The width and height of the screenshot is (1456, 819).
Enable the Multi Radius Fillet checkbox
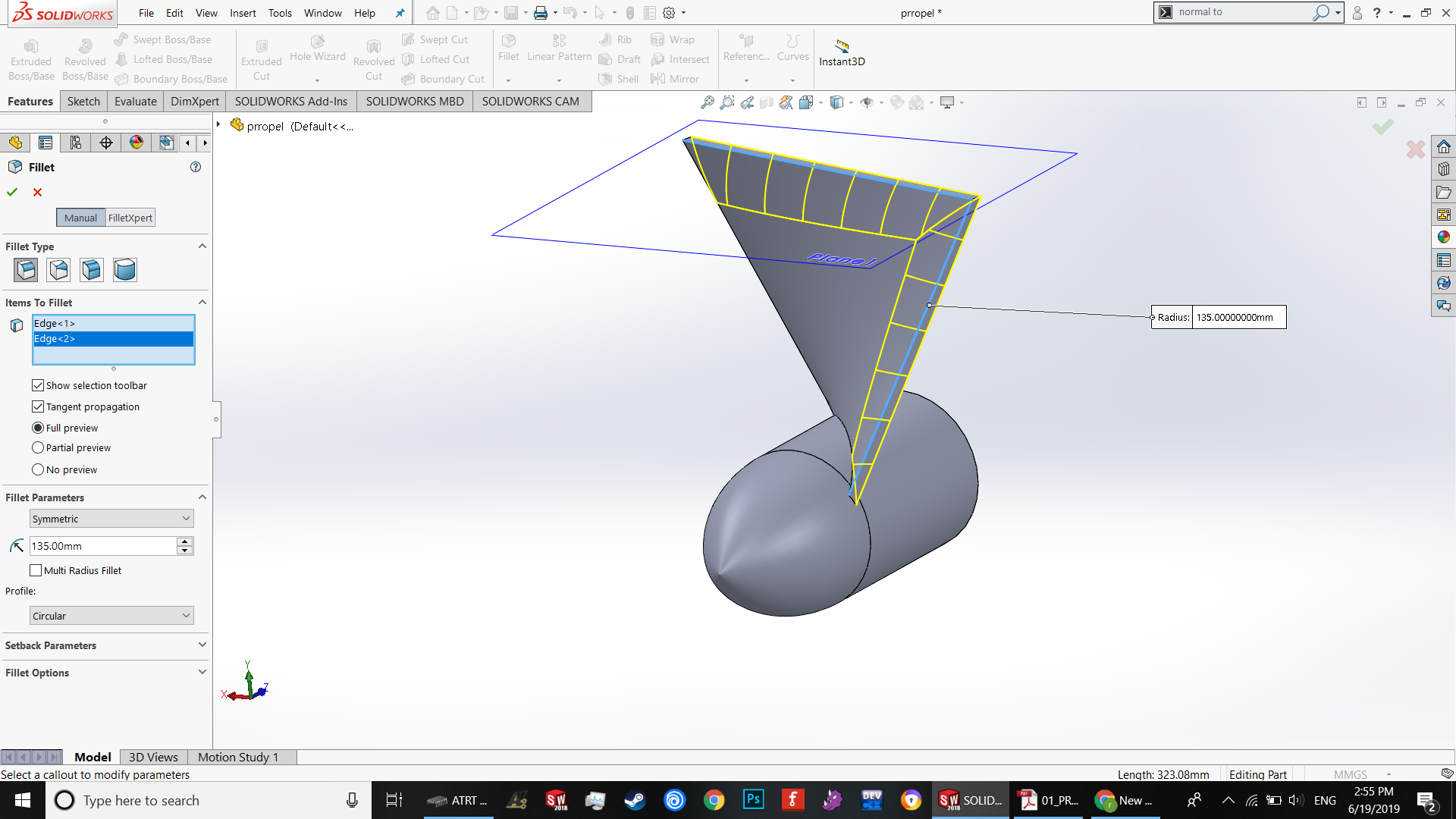tap(36, 571)
